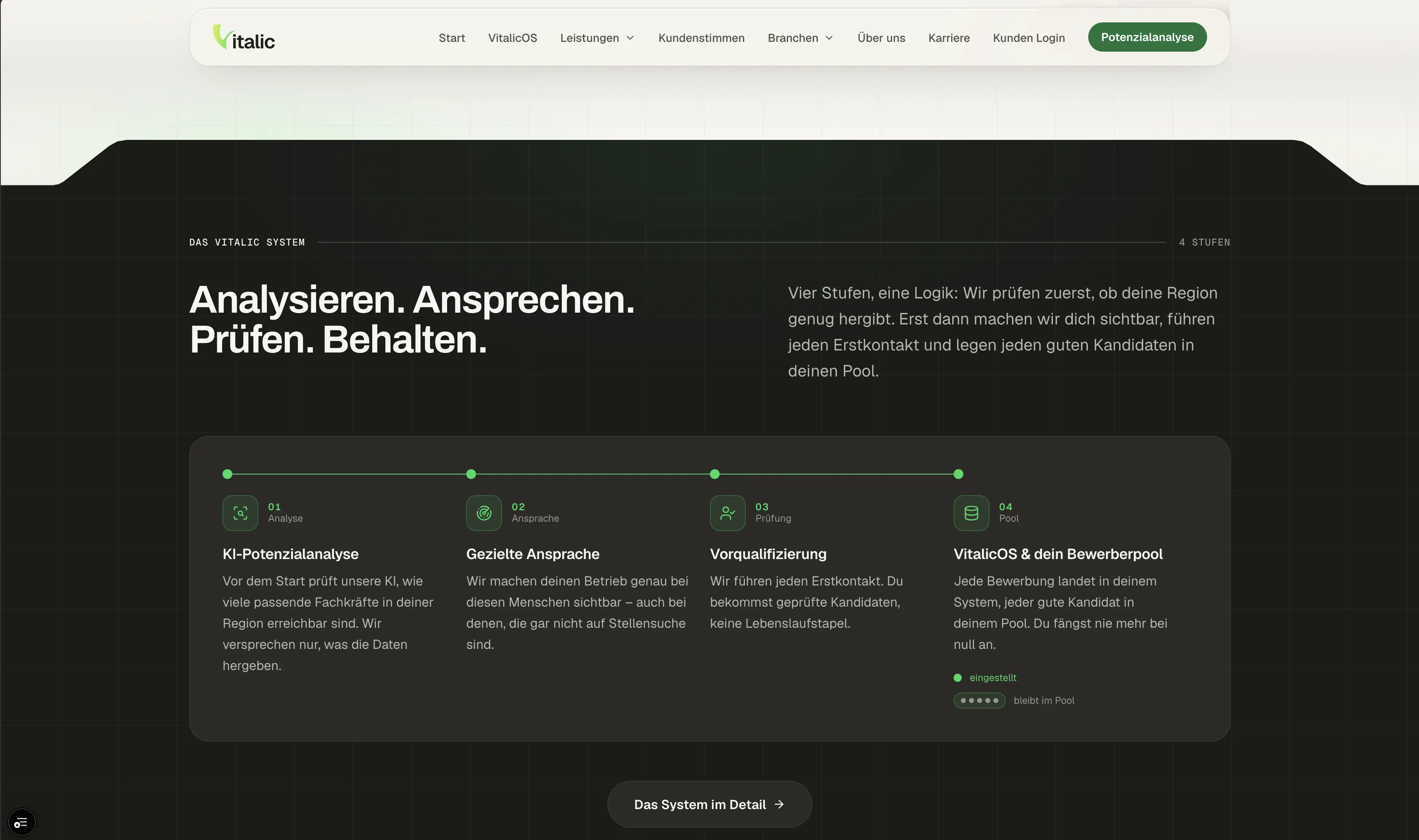The width and height of the screenshot is (1419, 840).
Task: Click the arrow in Das System im Detail
Action: pos(779,804)
